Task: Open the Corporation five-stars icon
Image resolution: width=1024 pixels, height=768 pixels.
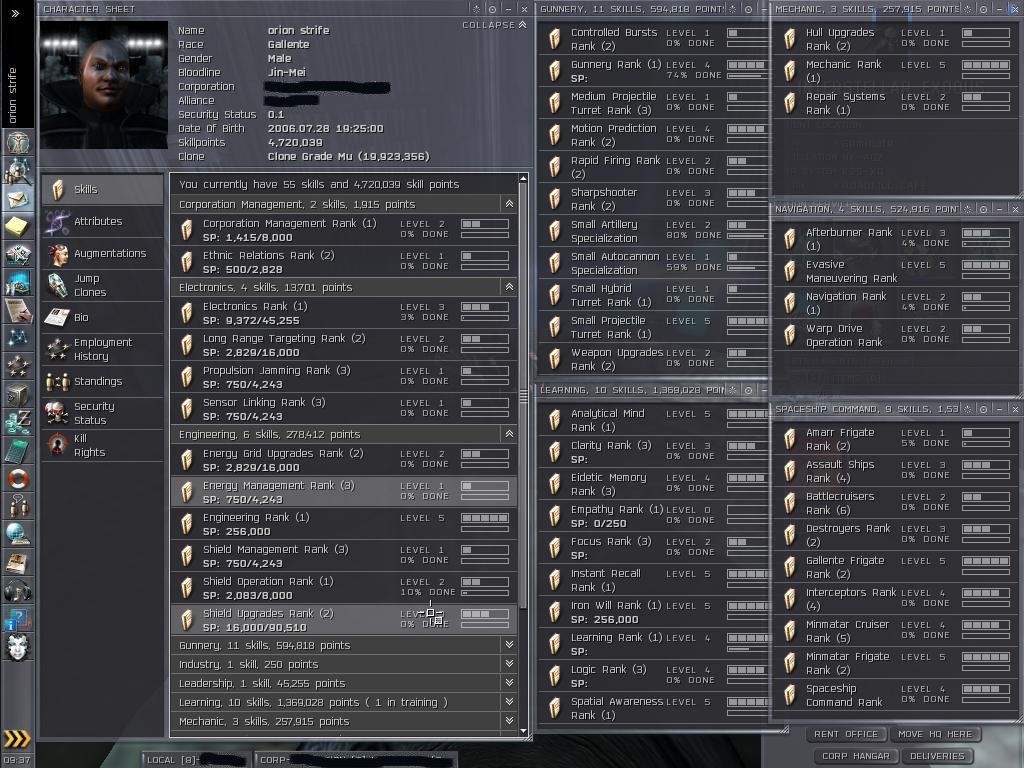Action: (x=18, y=366)
